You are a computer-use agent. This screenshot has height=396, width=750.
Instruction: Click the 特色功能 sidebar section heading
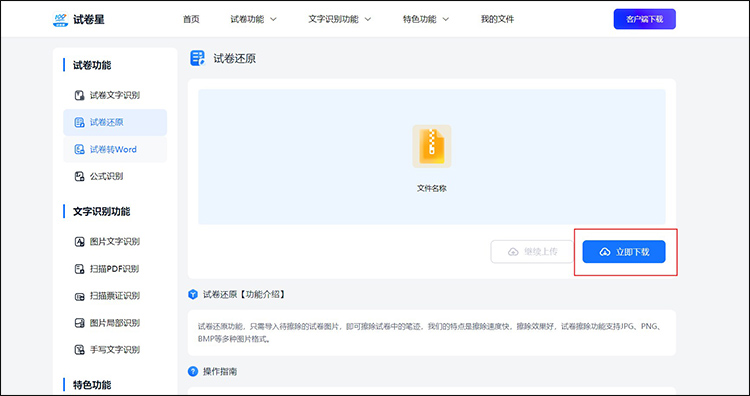tap(92, 385)
